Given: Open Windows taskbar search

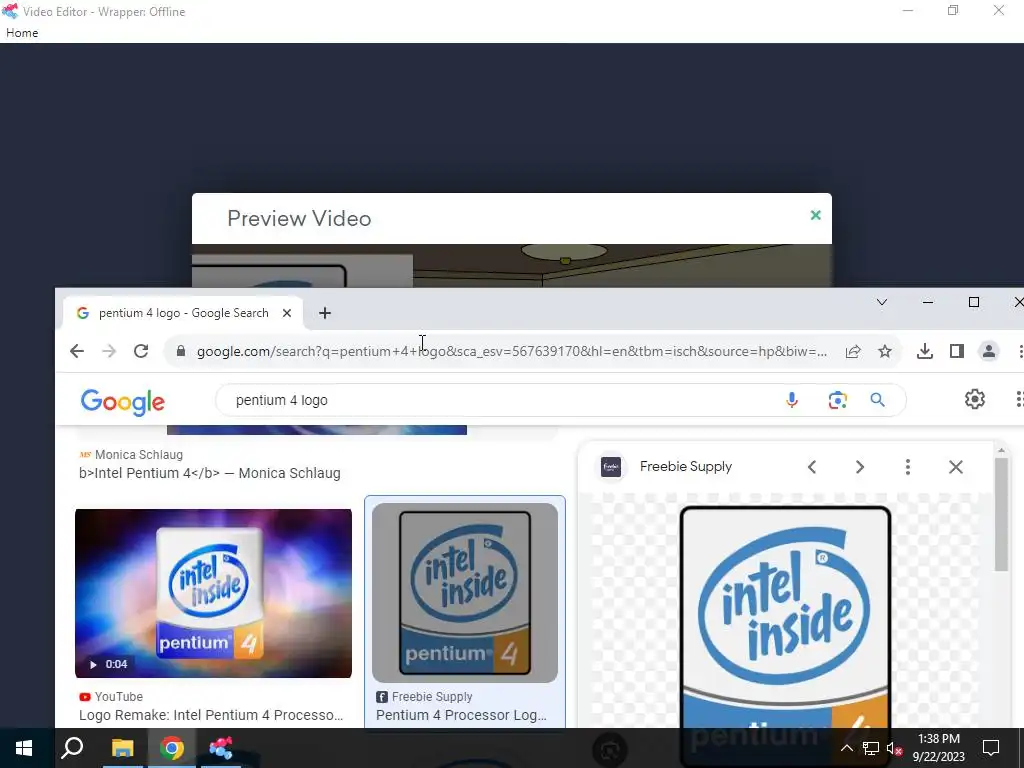Looking at the screenshot, I should tap(72, 748).
